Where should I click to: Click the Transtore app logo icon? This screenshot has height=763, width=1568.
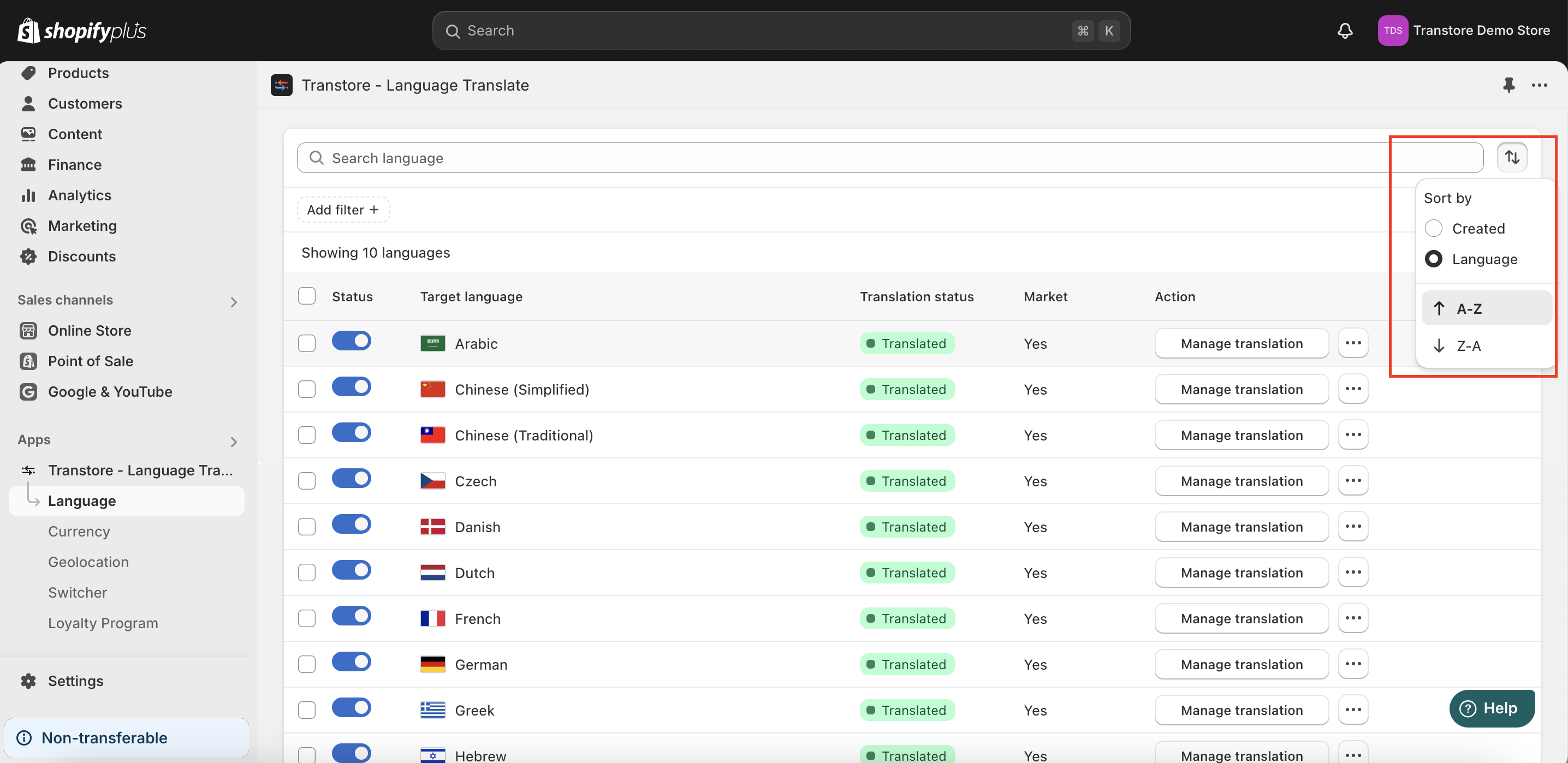tap(281, 85)
